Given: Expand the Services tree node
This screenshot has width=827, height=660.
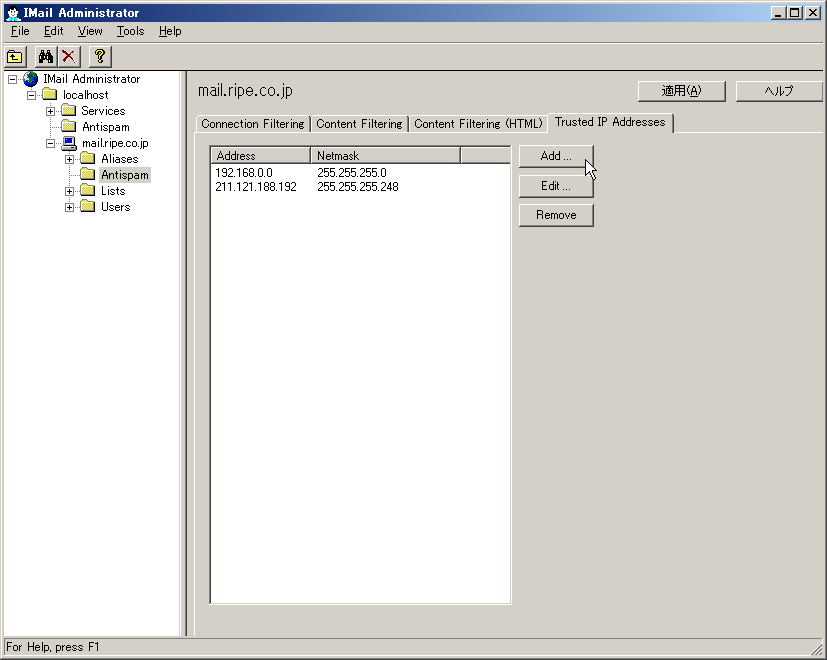Looking at the screenshot, I should (x=51, y=111).
